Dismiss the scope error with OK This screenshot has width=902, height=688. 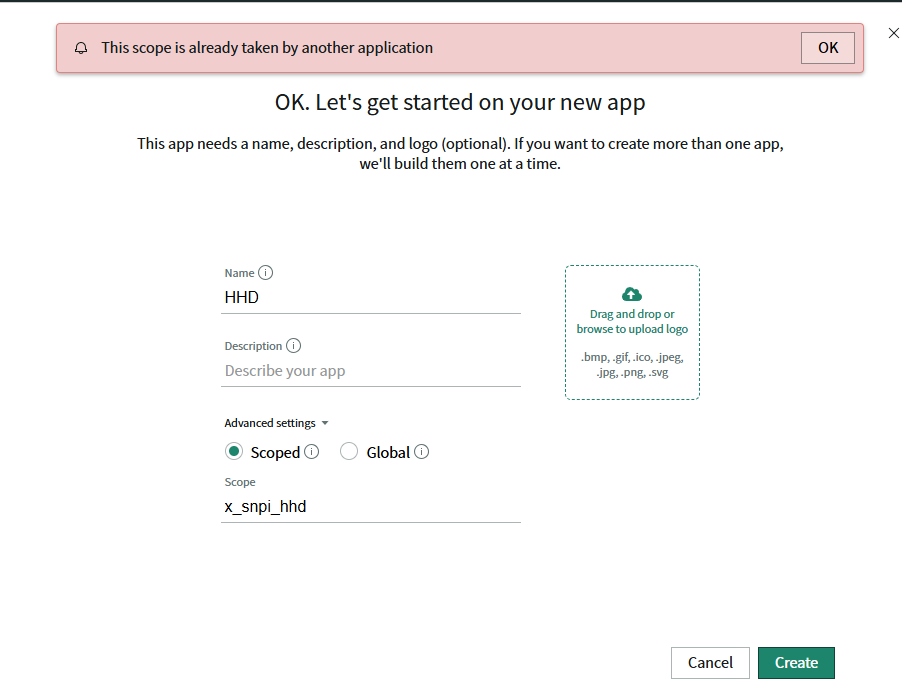click(827, 48)
